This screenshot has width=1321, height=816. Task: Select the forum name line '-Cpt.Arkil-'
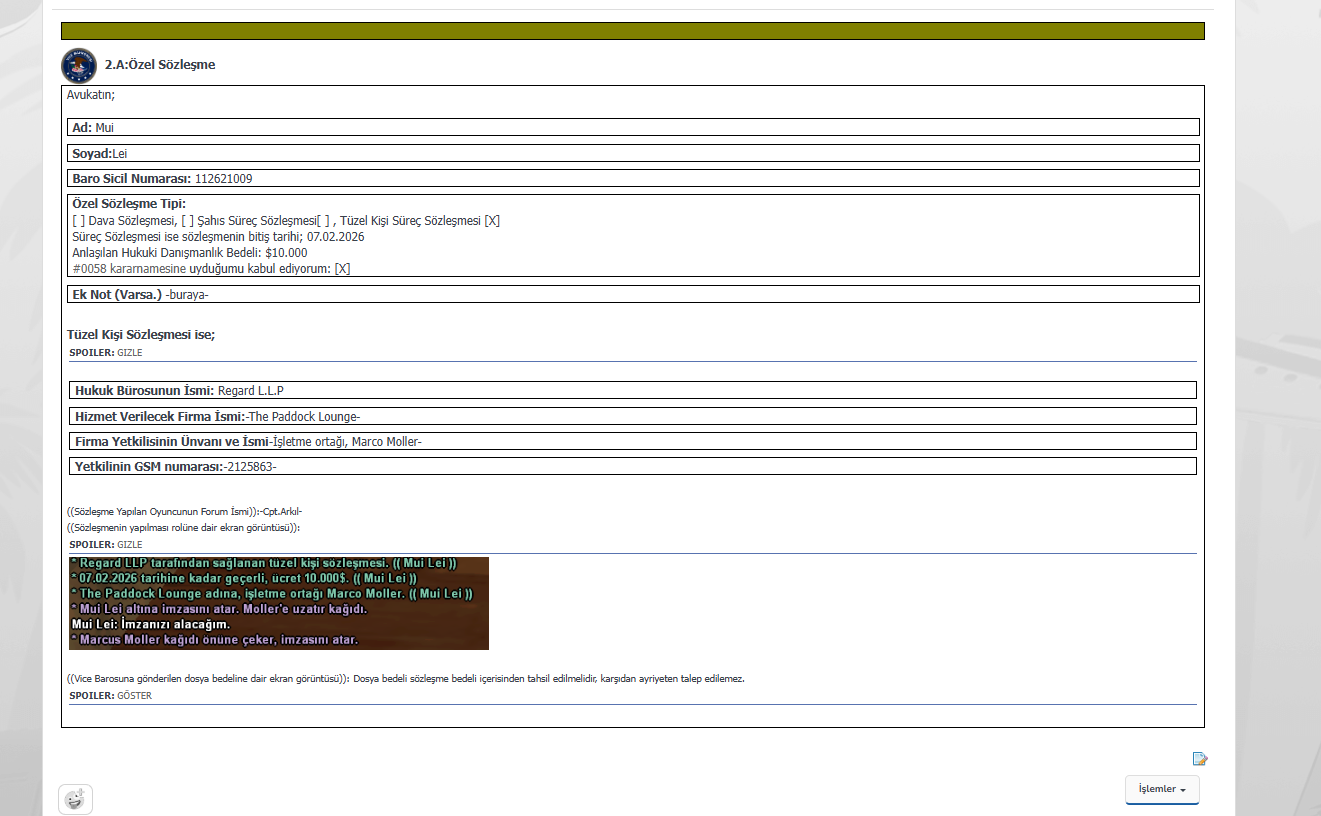click(185, 511)
